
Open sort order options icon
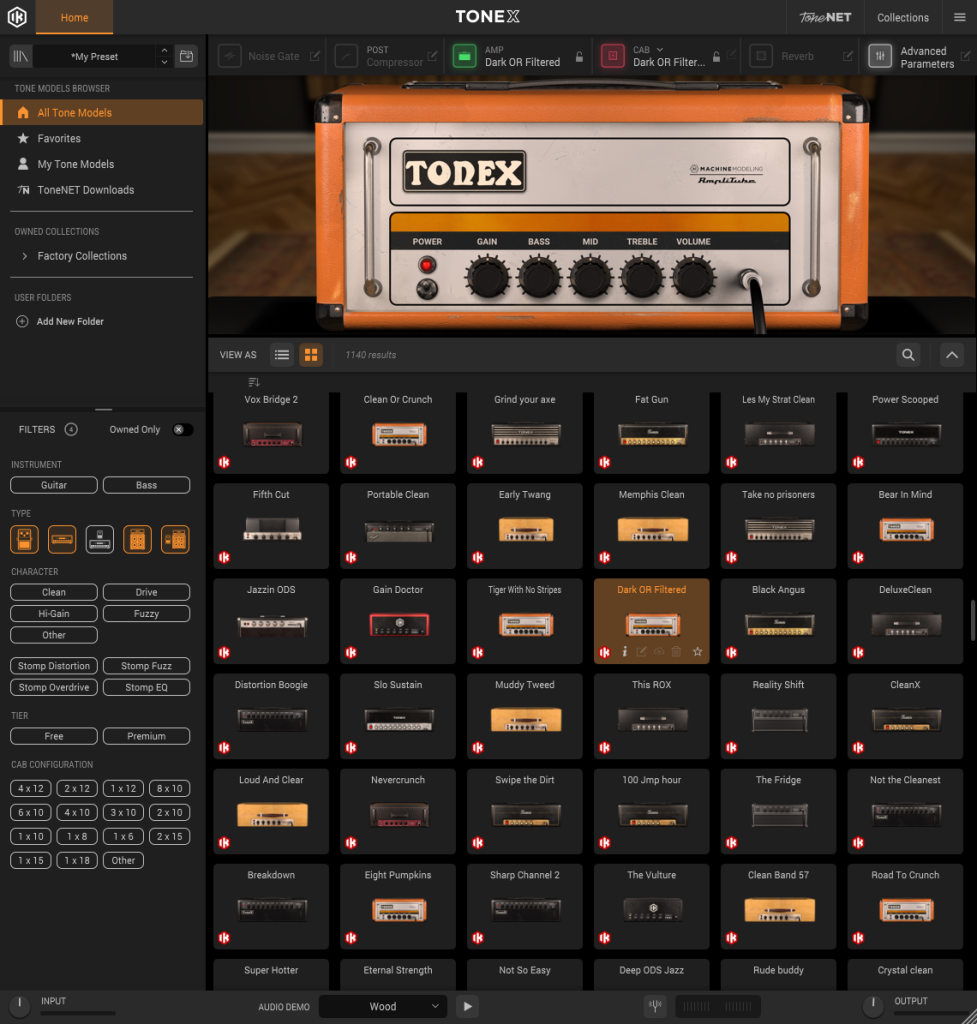coord(254,382)
